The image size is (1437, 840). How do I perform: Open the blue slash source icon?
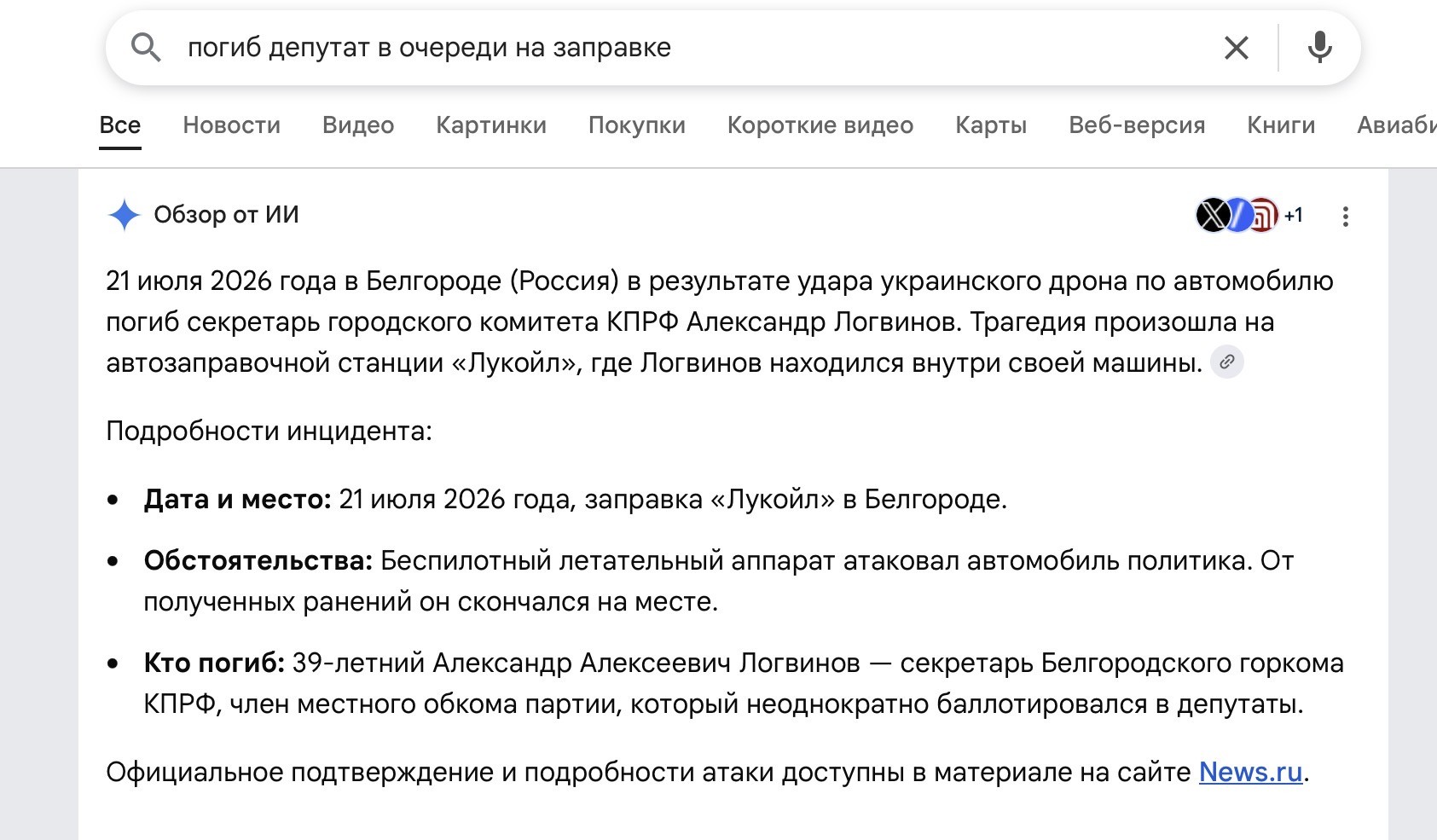[1238, 215]
